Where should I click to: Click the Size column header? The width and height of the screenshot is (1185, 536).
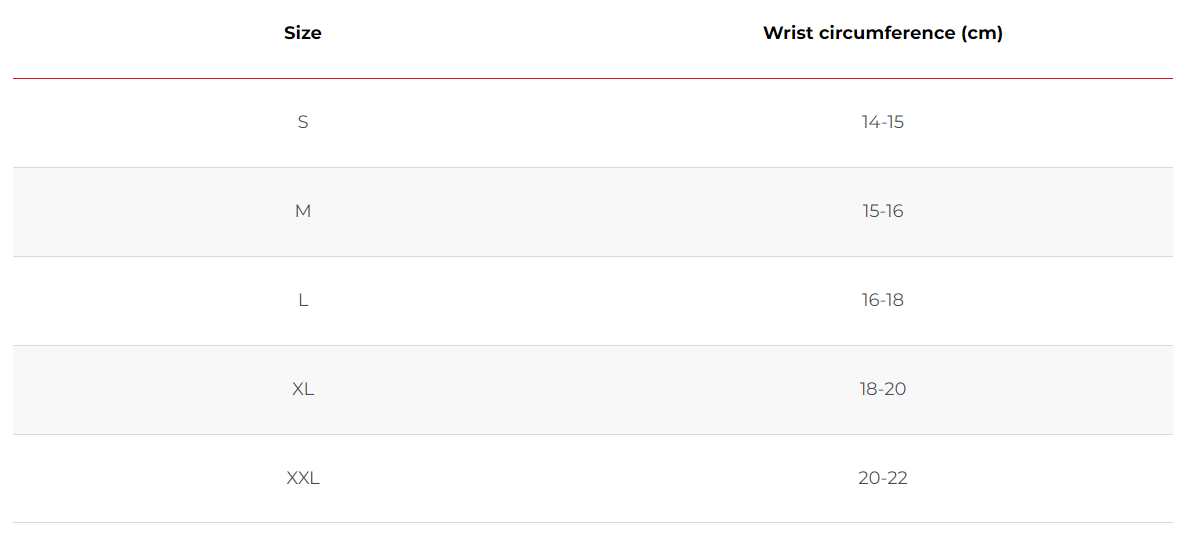click(302, 33)
